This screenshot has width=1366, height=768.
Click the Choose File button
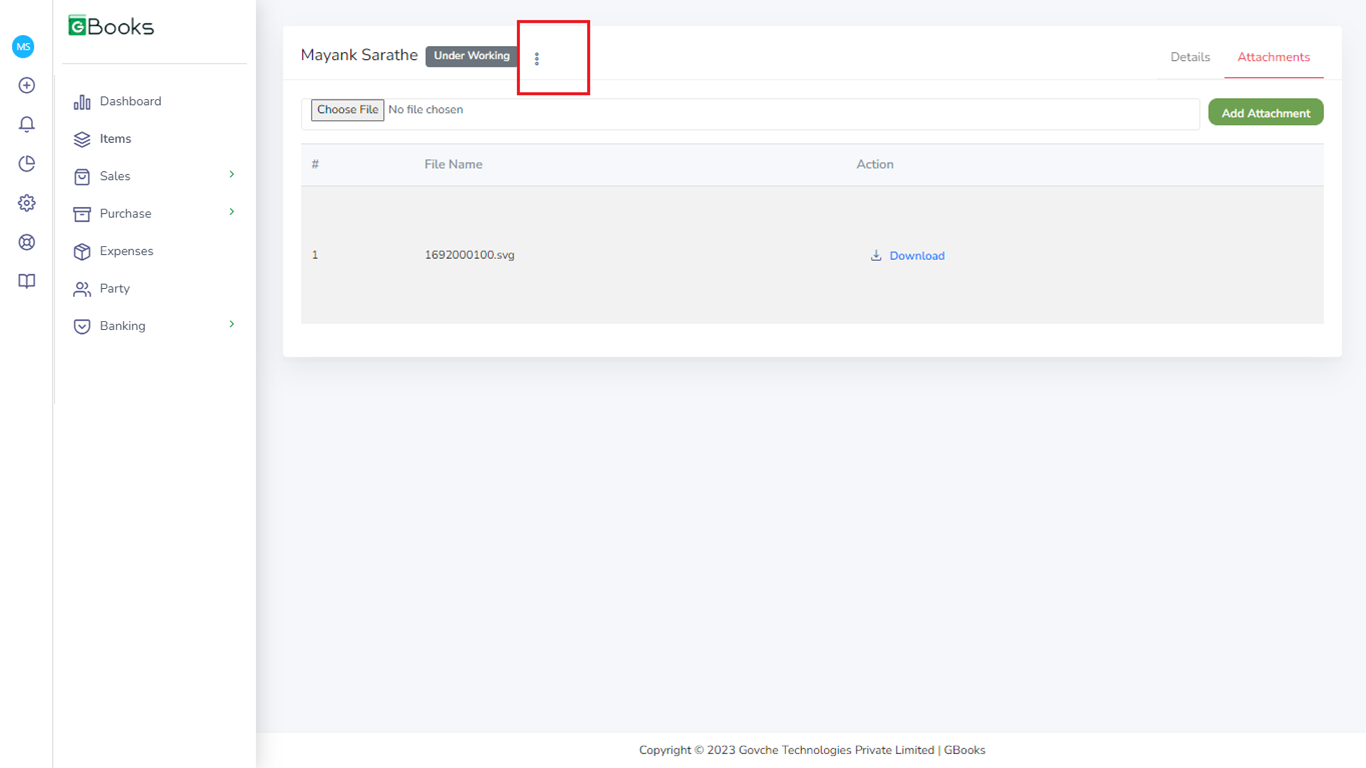tap(347, 110)
